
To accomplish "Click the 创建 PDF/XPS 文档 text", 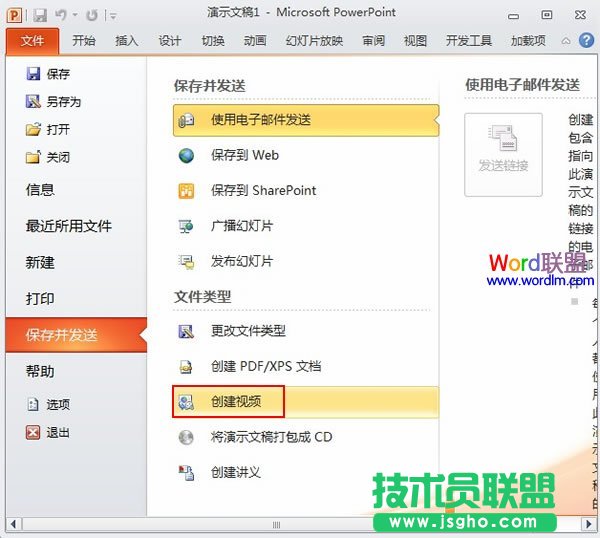I will pyautogui.click(x=266, y=366).
